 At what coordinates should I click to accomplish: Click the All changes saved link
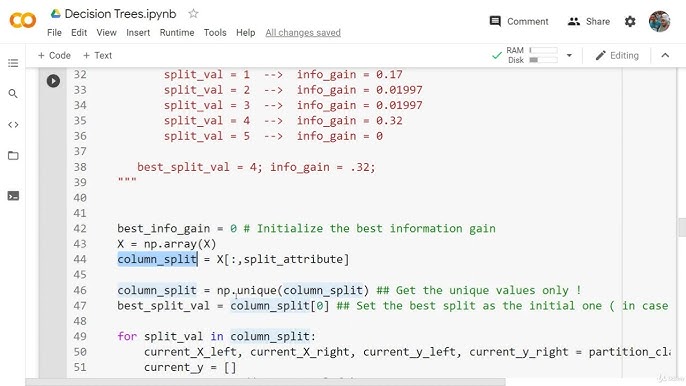(303, 33)
